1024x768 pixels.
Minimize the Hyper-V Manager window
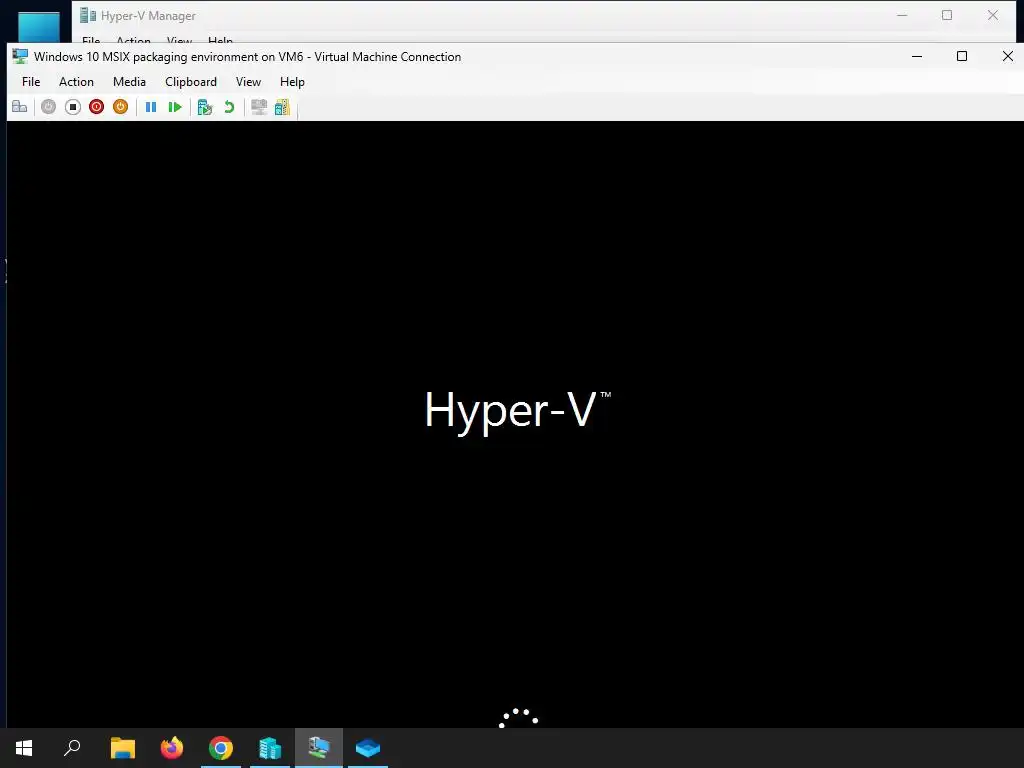903,15
